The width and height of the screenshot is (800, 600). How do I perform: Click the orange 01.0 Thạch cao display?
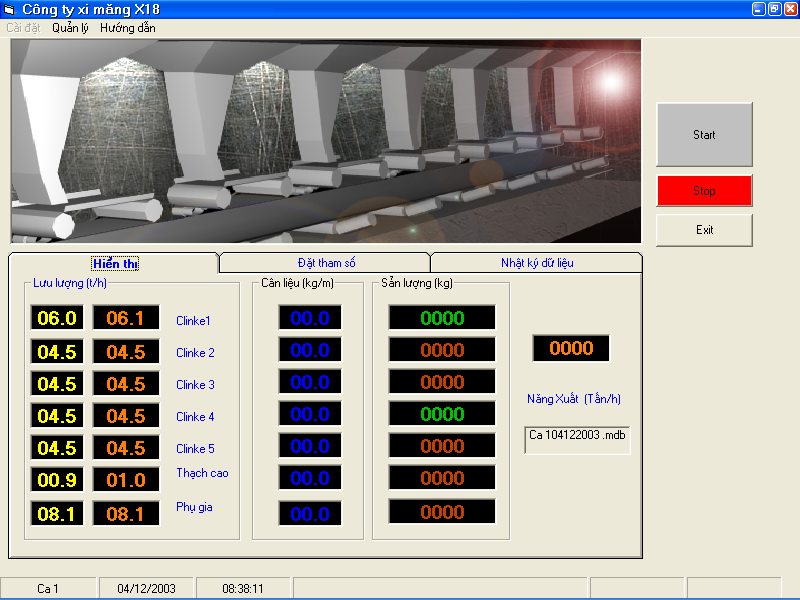click(125, 480)
